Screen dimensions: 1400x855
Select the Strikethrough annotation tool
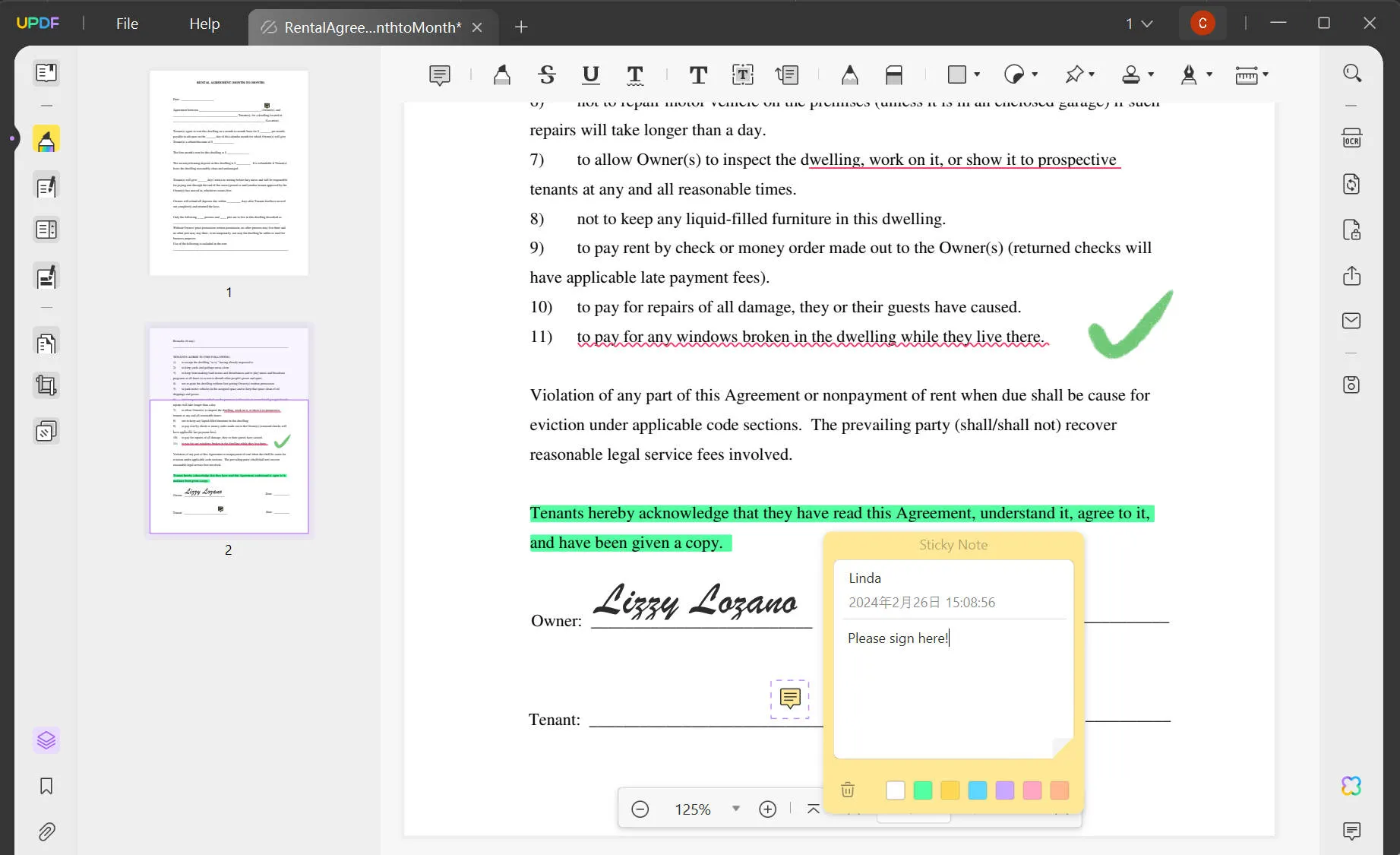coord(547,74)
